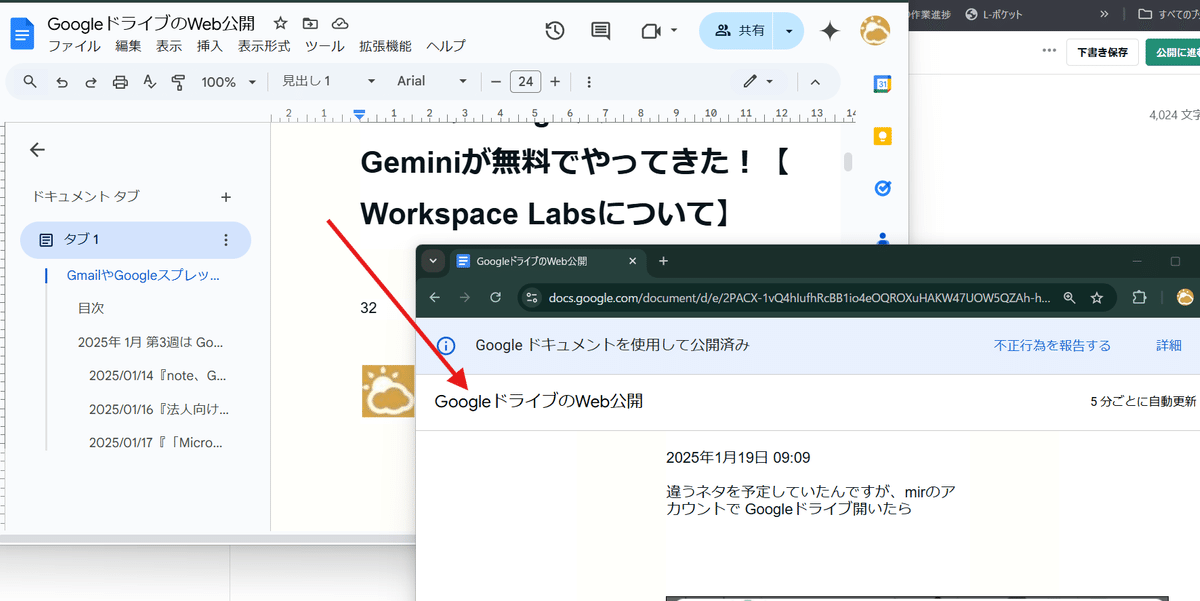The height and width of the screenshot is (601, 1200).
Task: Select the タブ 1 document tab
Action: [x=135, y=240]
